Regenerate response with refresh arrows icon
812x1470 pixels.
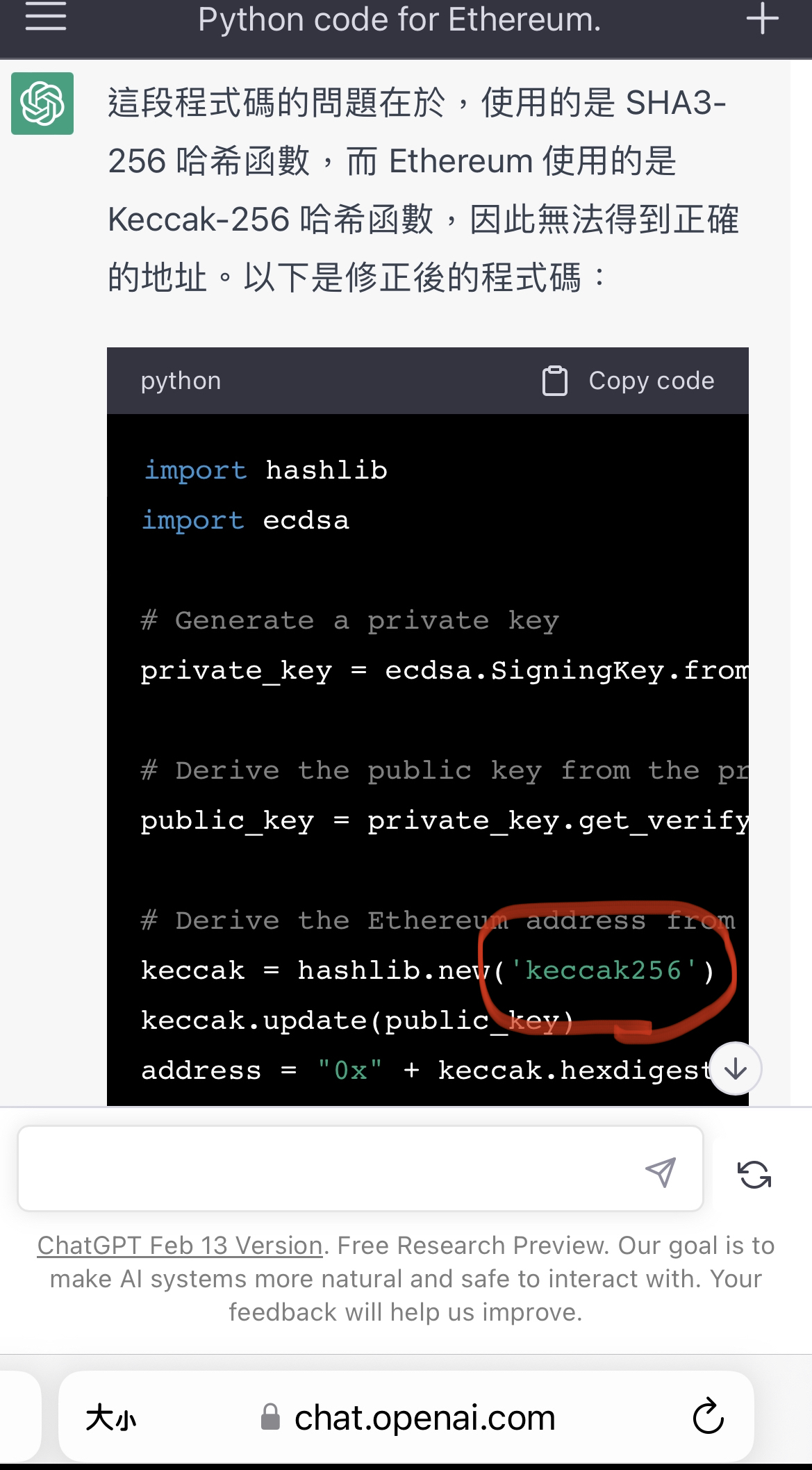coord(754,1175)
